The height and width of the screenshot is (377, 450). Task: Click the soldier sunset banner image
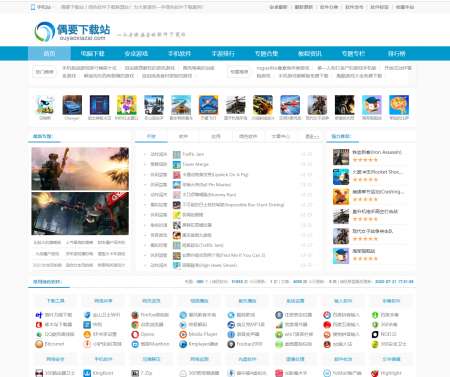(x=80, y=169)
